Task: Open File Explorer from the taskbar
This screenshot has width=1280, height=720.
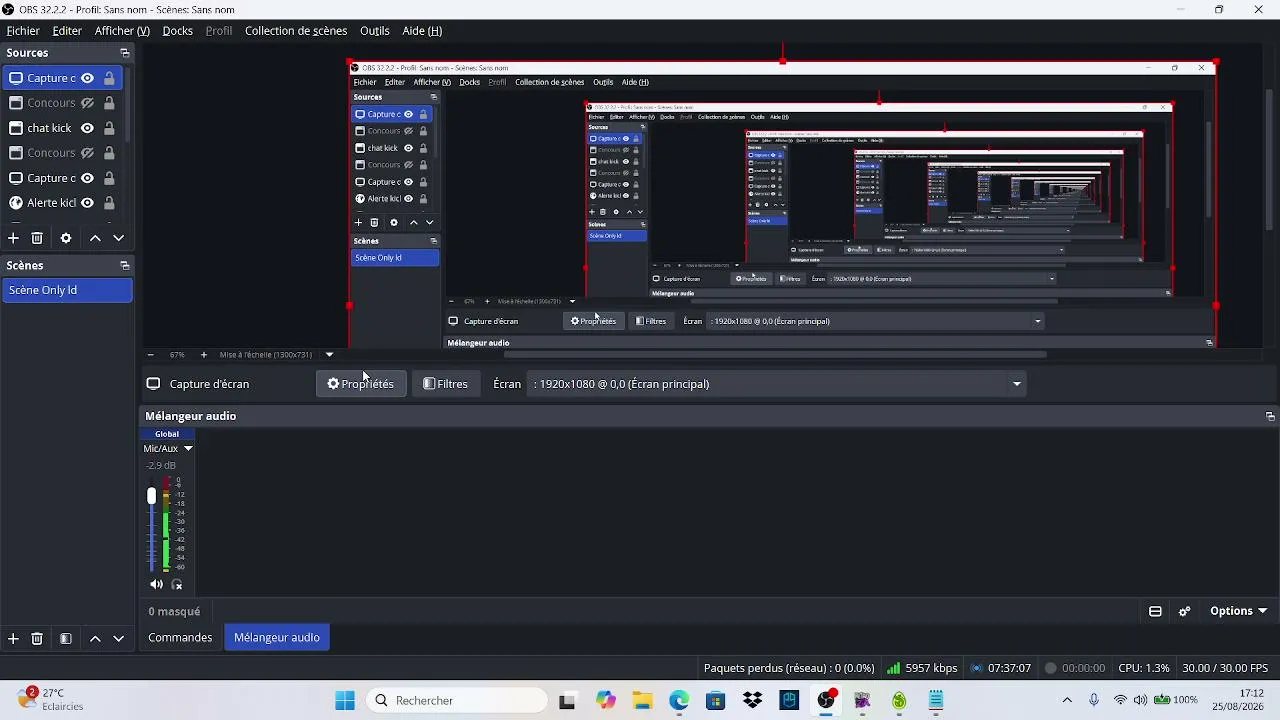Action: tap(642, 700)
